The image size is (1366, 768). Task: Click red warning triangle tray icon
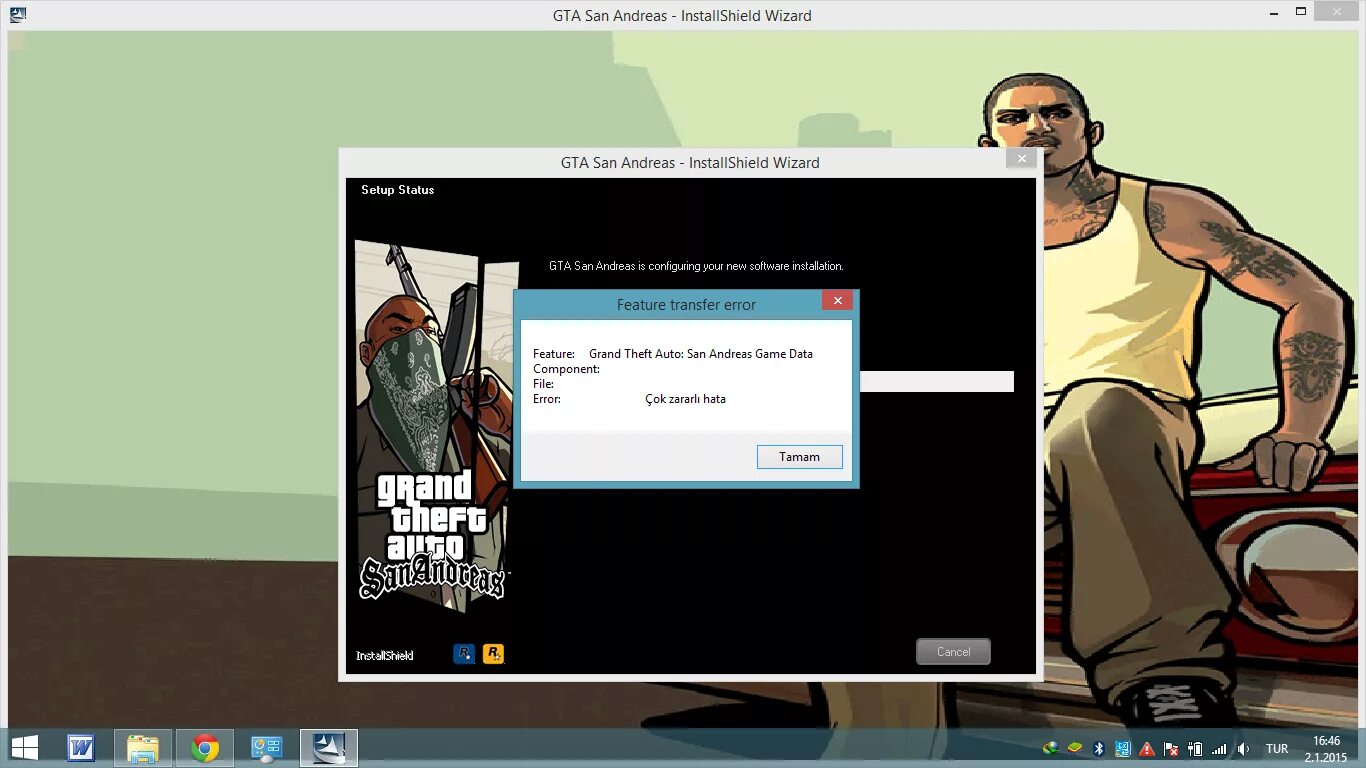tap(1146, 748)
